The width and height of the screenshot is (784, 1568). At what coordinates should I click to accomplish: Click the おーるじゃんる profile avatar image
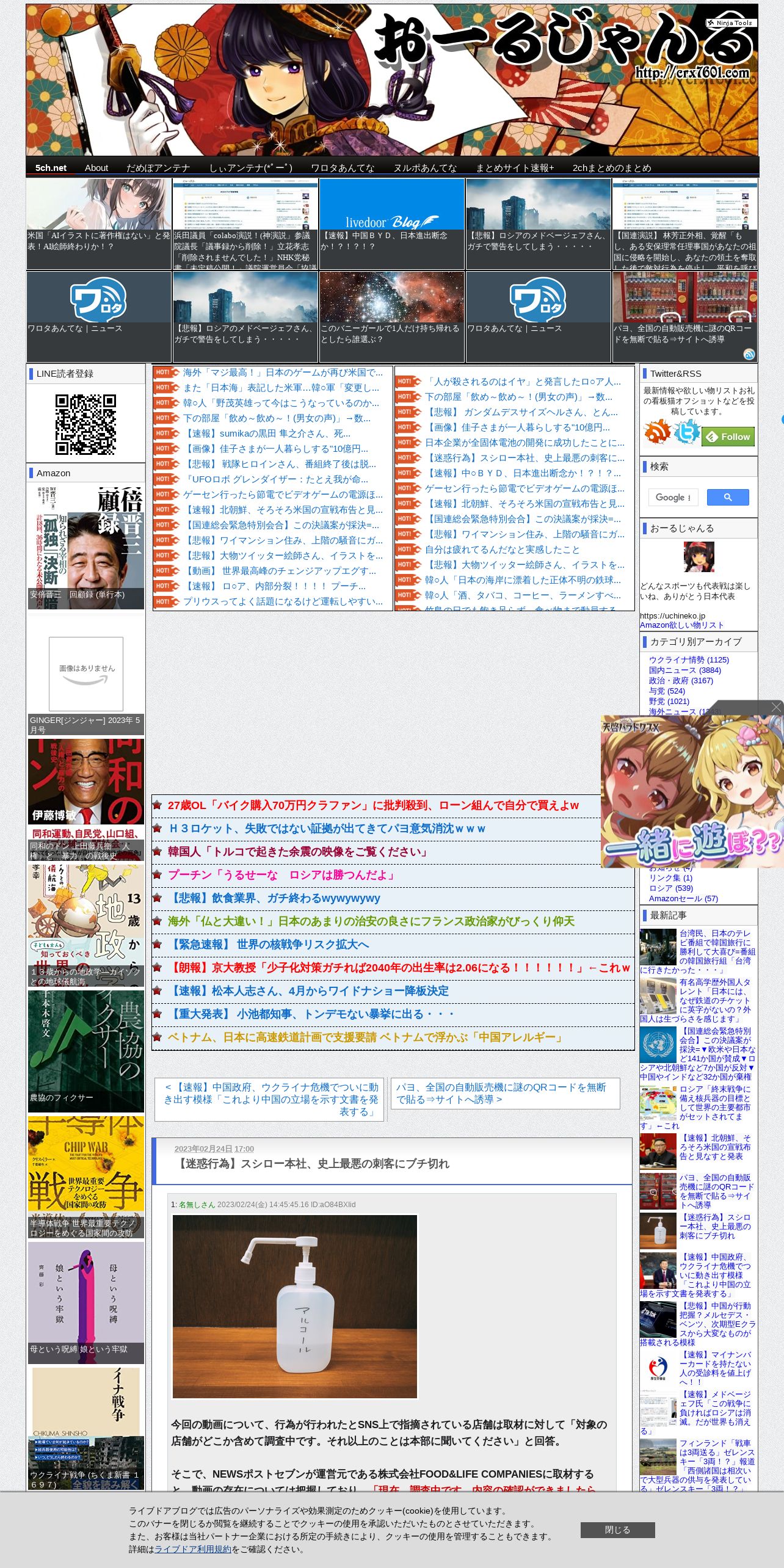699,556
